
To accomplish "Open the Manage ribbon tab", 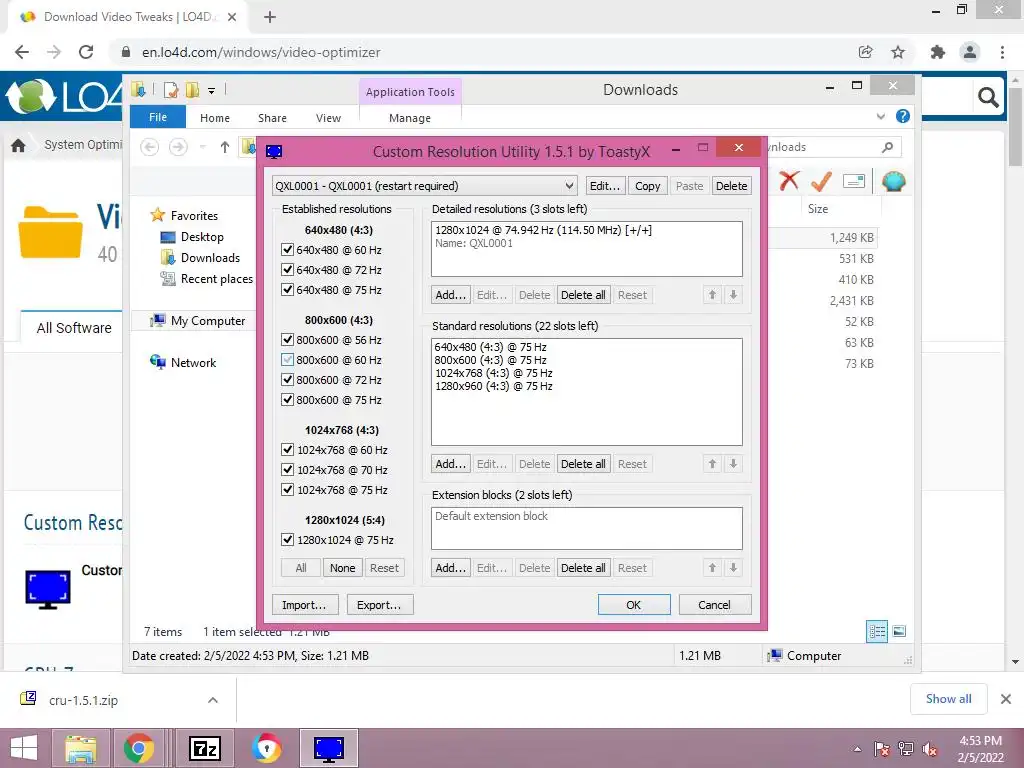I will pos(410,118).
